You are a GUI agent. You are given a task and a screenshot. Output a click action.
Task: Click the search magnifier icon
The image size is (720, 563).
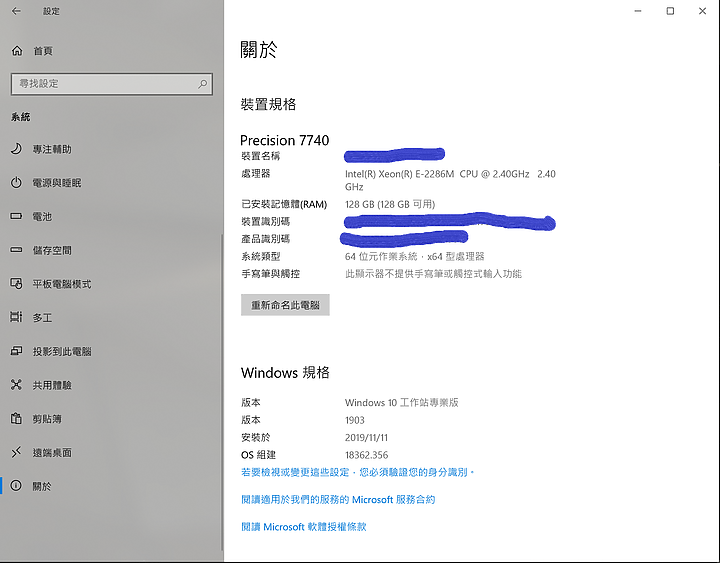202,84
